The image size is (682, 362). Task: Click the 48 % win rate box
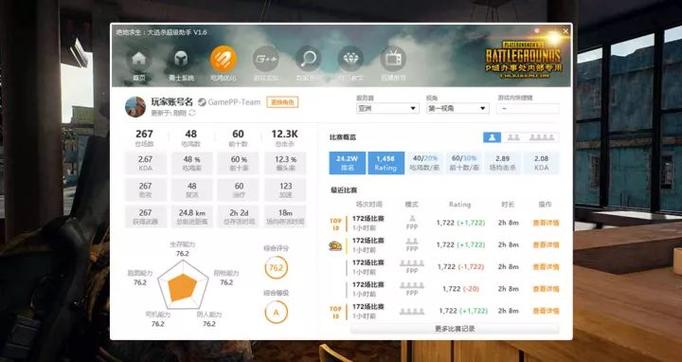[x=192, y=163]
